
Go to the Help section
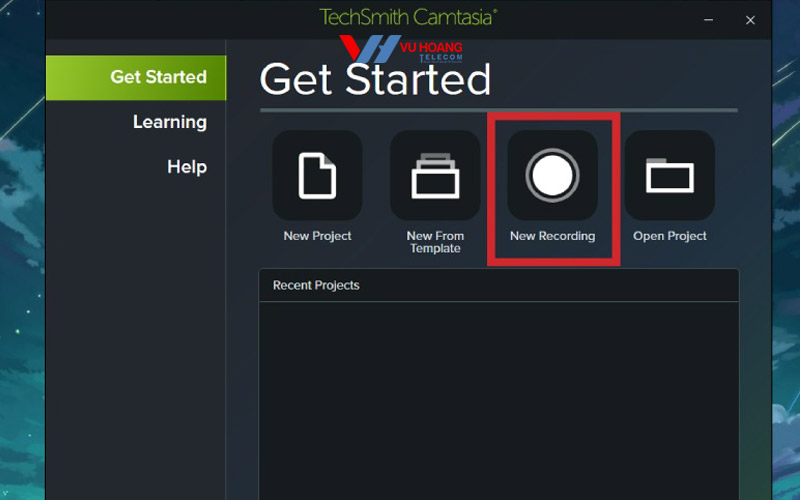coord(186,167)
